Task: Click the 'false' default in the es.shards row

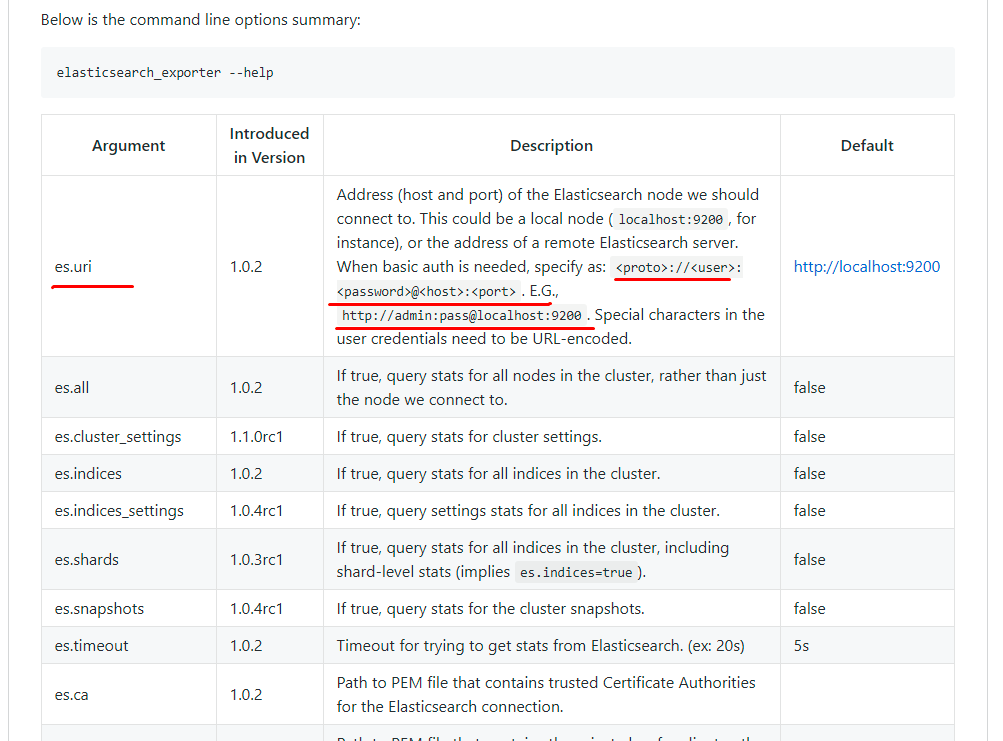Action: [809, 560]
